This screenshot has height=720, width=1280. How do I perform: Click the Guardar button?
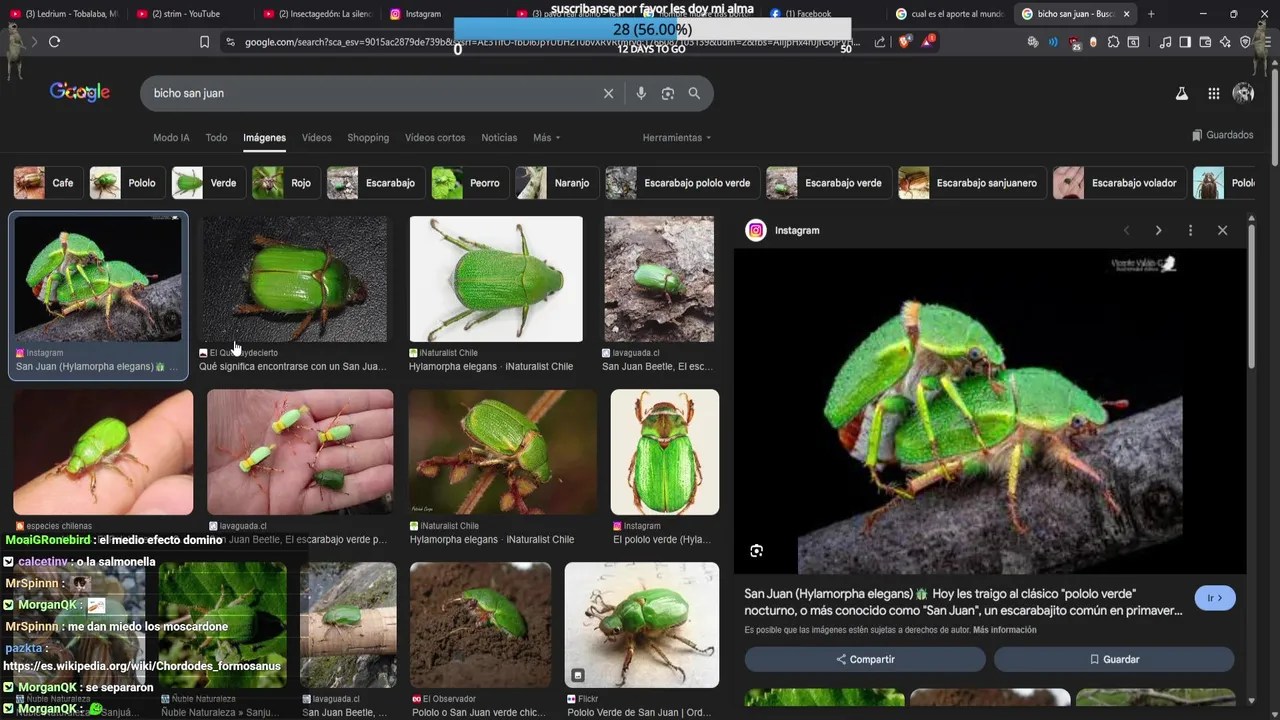point(1114,659)
